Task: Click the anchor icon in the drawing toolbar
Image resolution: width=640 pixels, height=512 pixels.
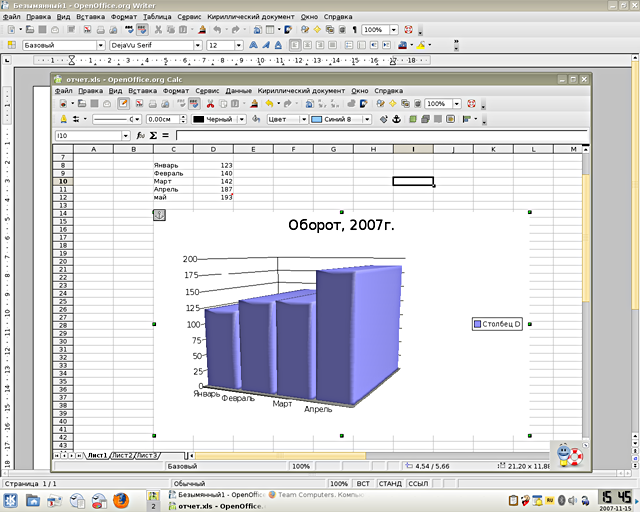Action: pyautogui.click(x=396, y=119)
